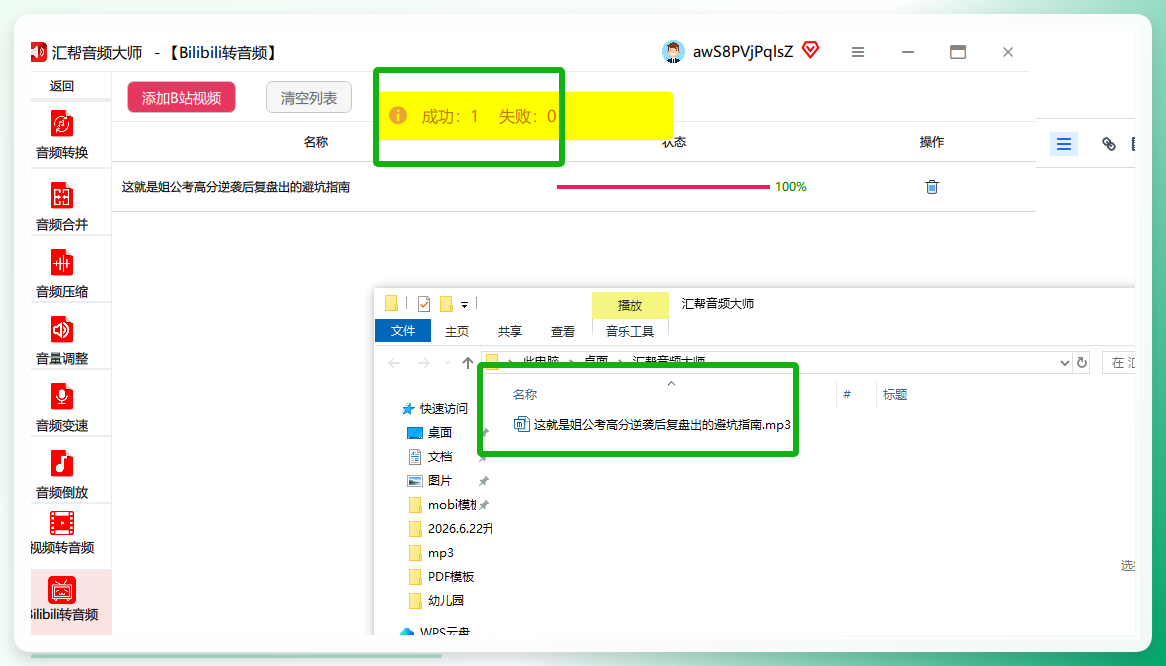Click the # column header in Explorer
Screen dimensions: 1166x666
(846, 395)
